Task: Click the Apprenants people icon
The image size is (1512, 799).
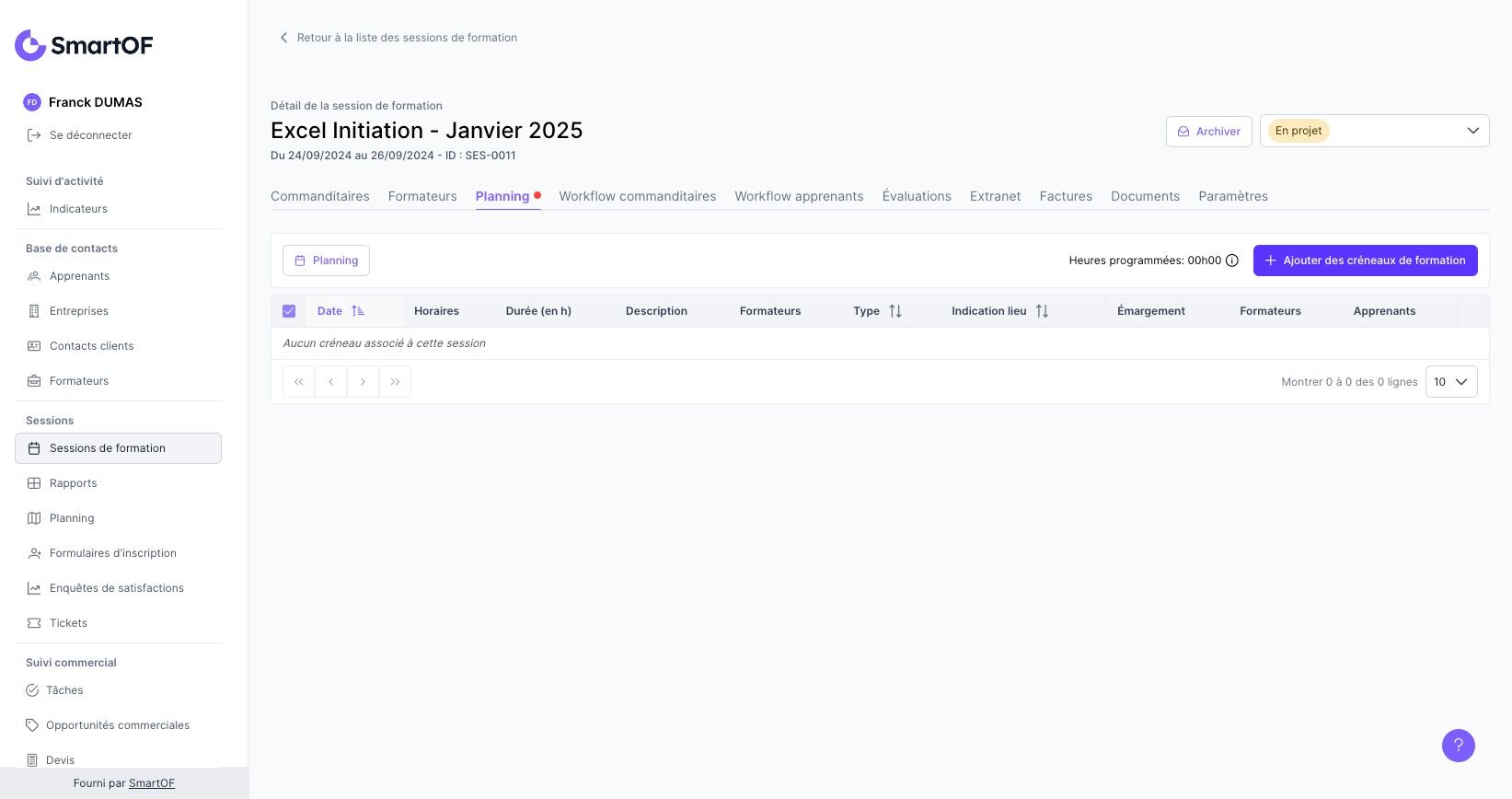Action: [x=34, y=276]
